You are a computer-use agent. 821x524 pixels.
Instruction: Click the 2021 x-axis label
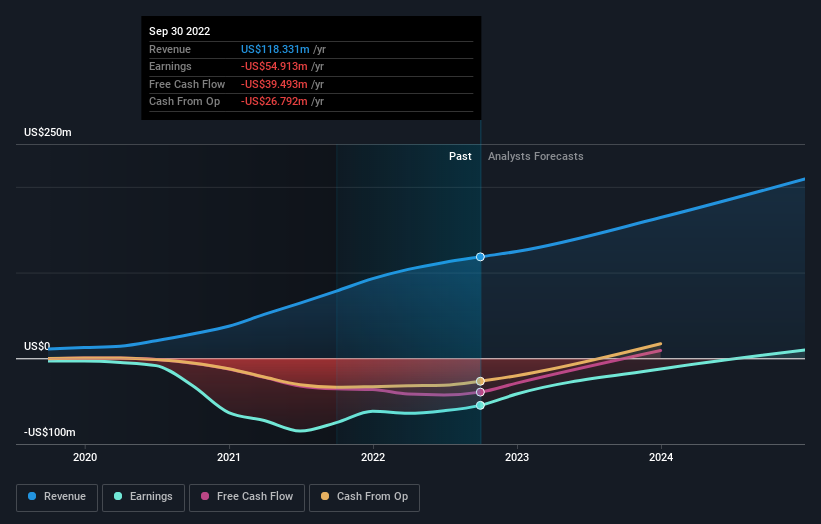click(229, 458)
